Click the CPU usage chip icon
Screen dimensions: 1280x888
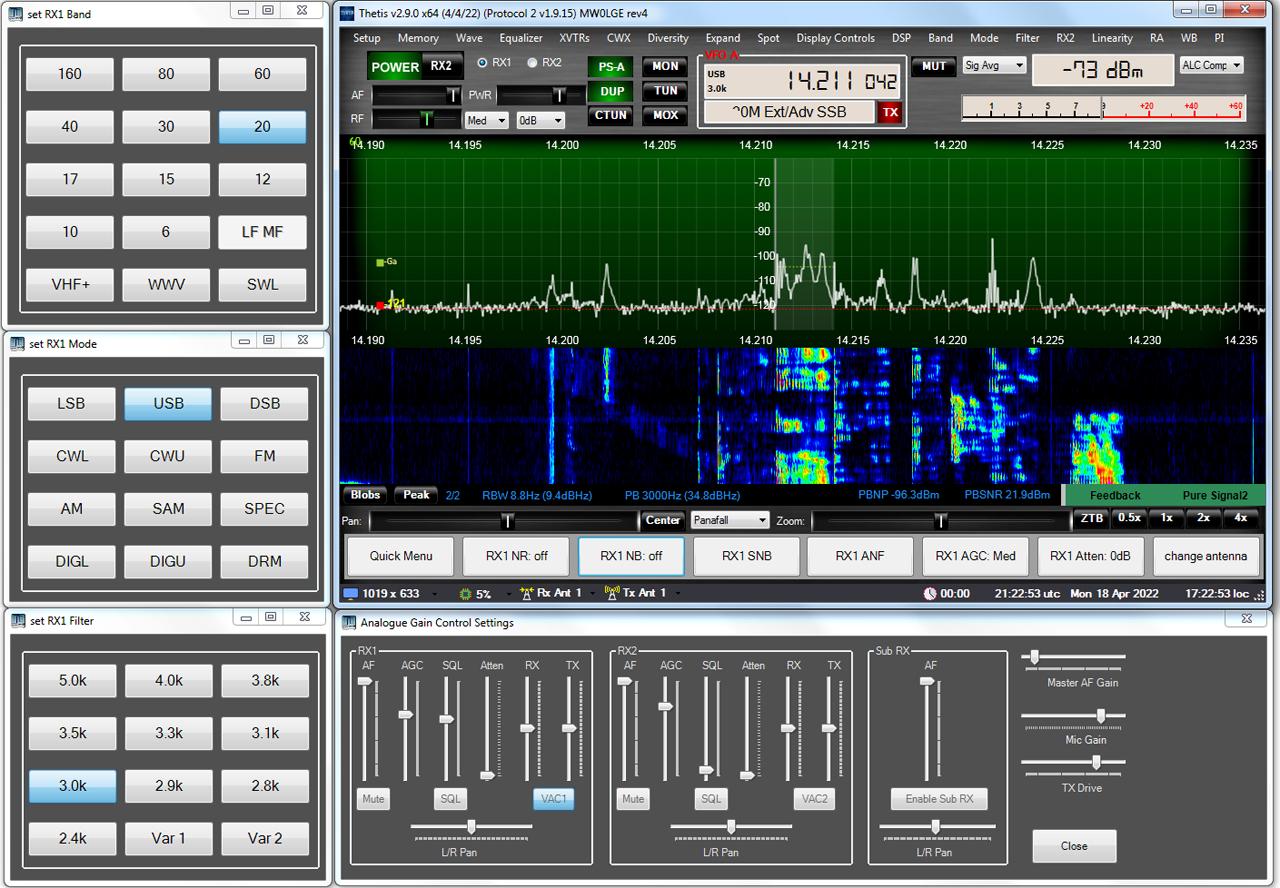[465, 594]
